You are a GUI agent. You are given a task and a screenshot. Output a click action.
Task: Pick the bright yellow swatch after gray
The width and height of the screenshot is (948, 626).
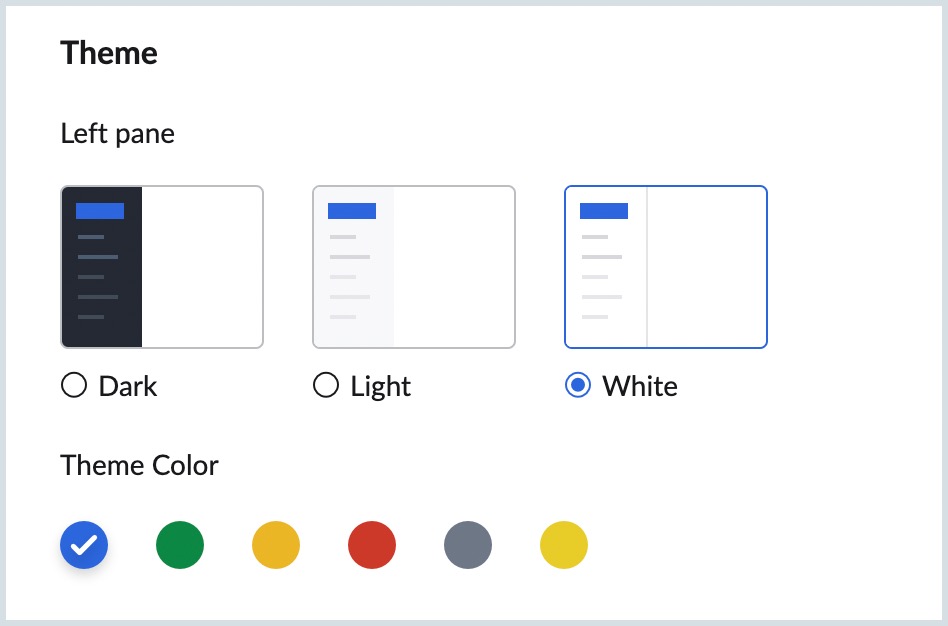pyautogui.click(x=564, y=545)
